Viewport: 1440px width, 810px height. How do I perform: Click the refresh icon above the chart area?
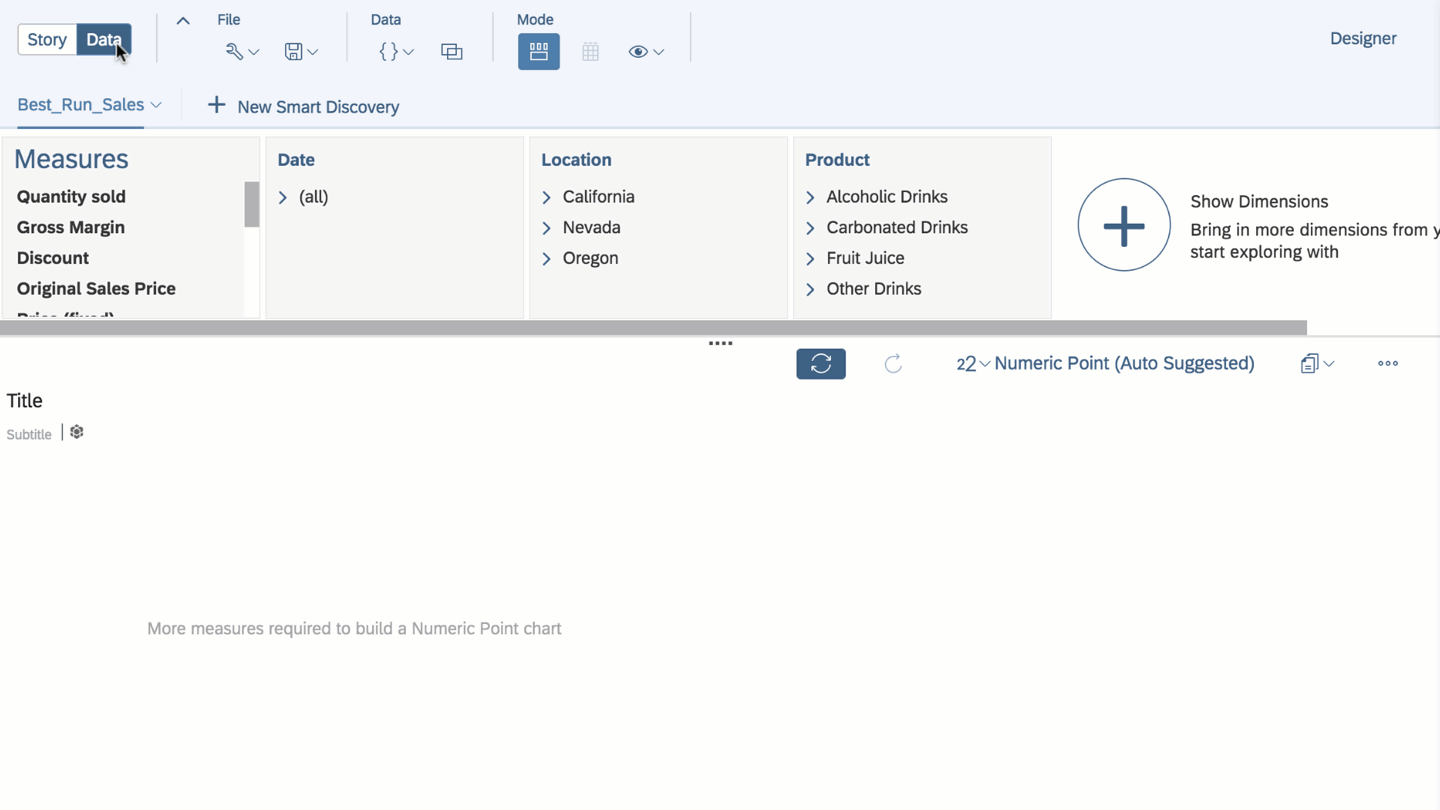[820, 363]
